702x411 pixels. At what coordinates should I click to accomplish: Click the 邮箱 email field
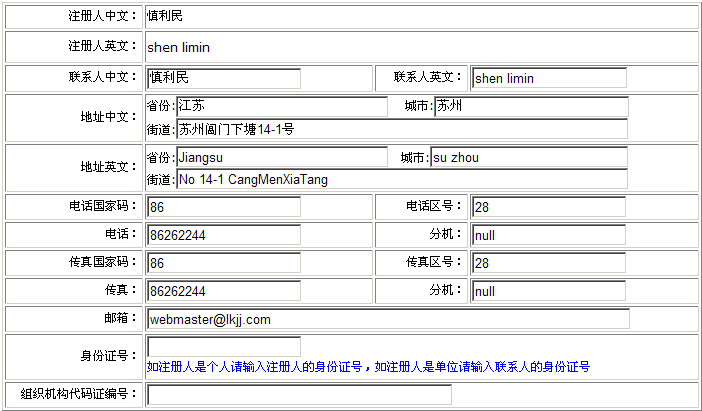click(x=388, y=319)
